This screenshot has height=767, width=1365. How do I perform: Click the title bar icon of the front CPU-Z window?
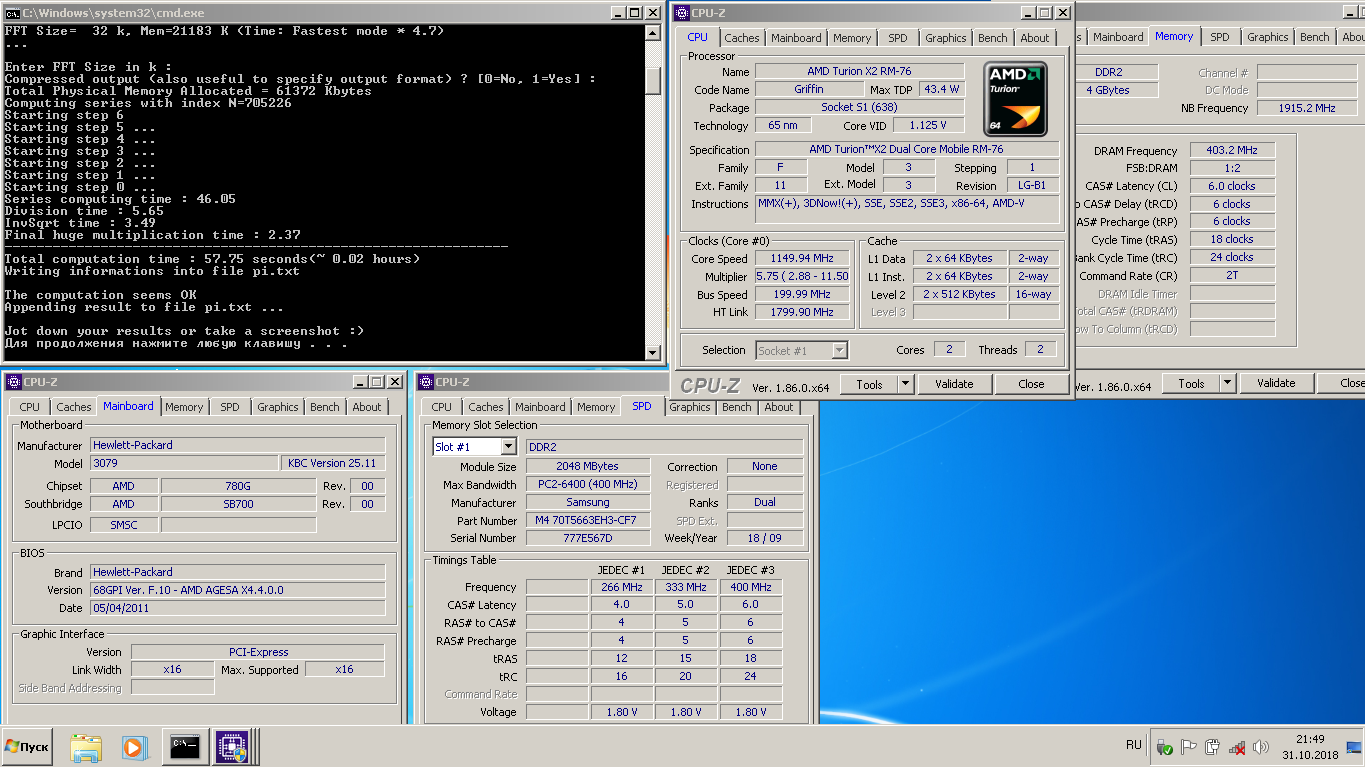coord(682,13)
